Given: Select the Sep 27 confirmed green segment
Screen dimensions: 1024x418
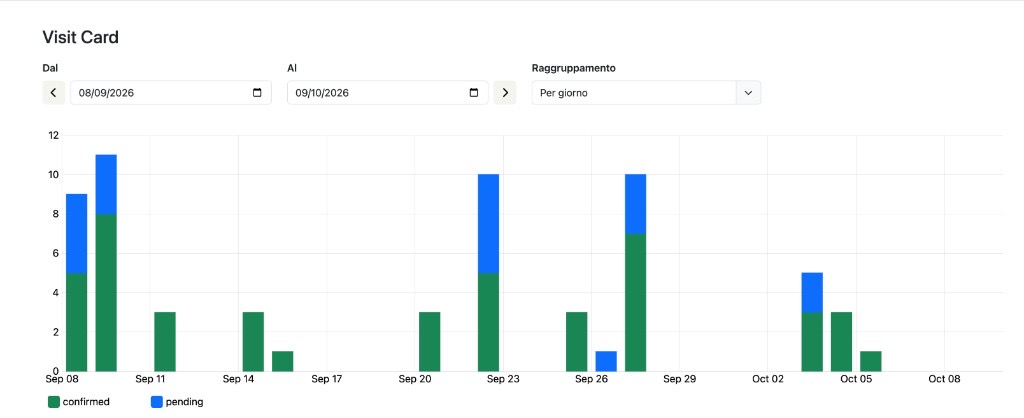Looking at the screenshot, I should click(x=635, y=302).
